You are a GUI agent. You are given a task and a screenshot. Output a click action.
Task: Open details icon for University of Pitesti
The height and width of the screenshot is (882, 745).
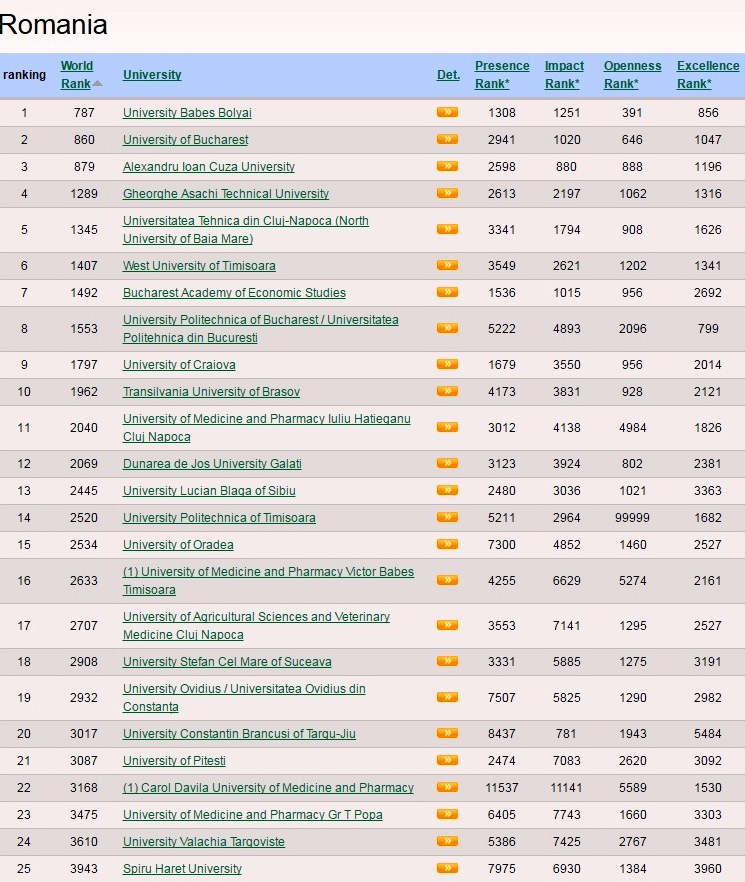tap(447, 760)
